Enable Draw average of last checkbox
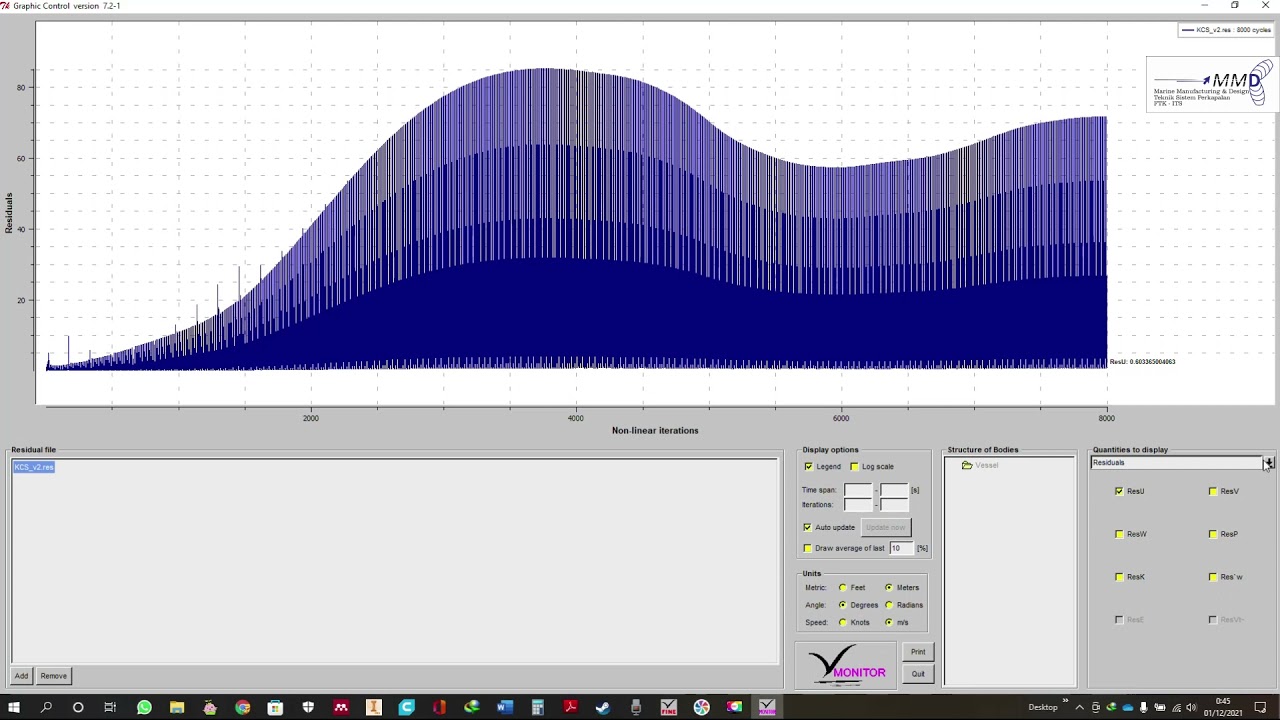Viewport: 1280px width, 720px height. coord(808,548)
